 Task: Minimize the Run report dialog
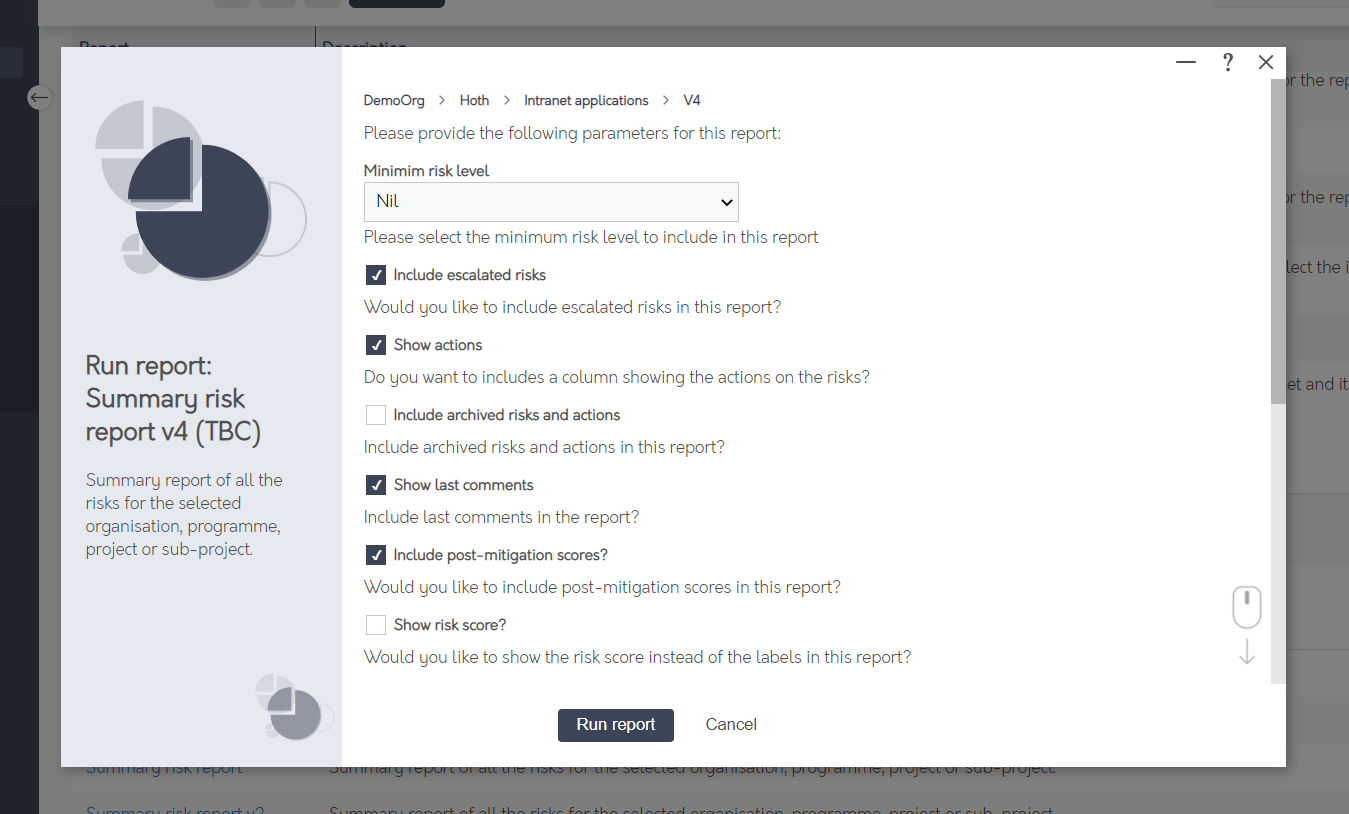(x=1186, y=62)
